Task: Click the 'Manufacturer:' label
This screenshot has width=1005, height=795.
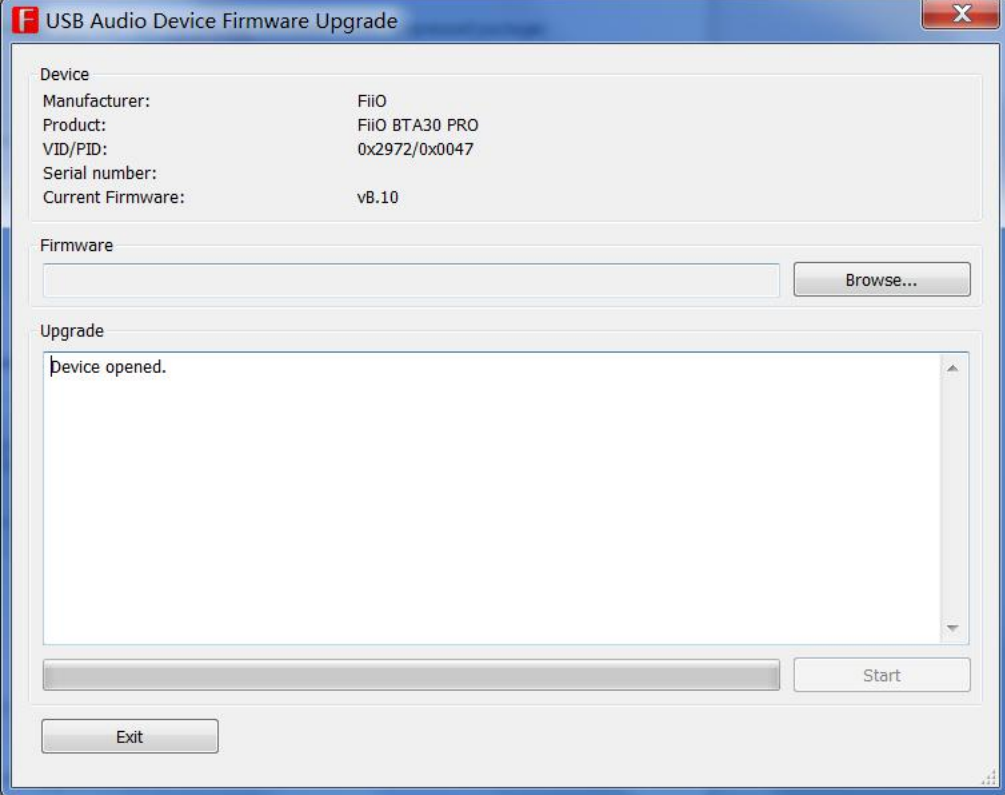Action: tap(96, 101)
